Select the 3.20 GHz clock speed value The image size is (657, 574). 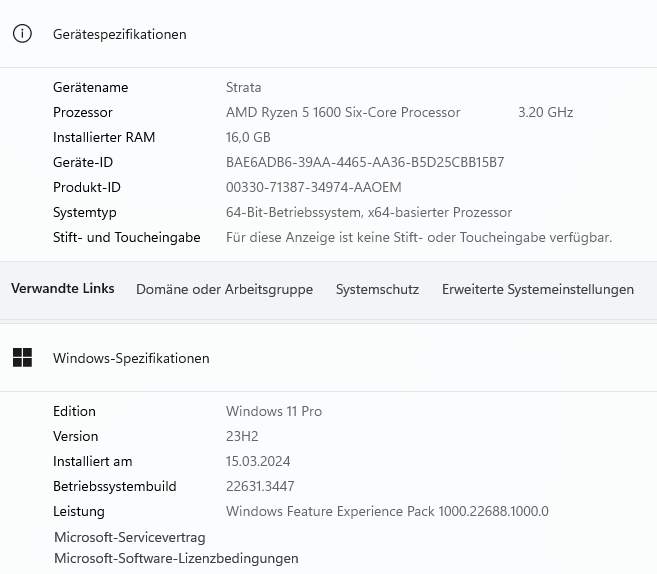click(x=546, y=112)
